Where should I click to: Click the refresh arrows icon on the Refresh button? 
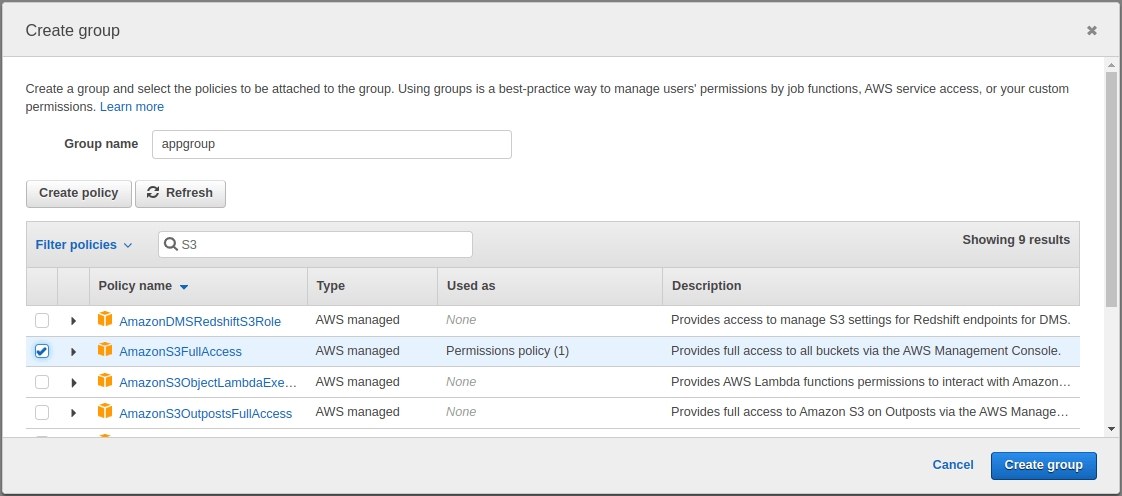pyautogui.click(x=153, y=193)
